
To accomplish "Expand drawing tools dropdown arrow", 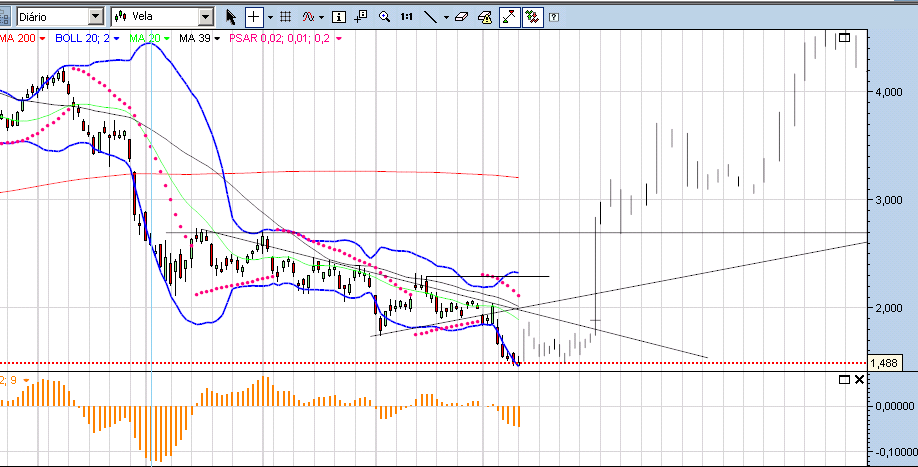I will [x=447, y=18].
